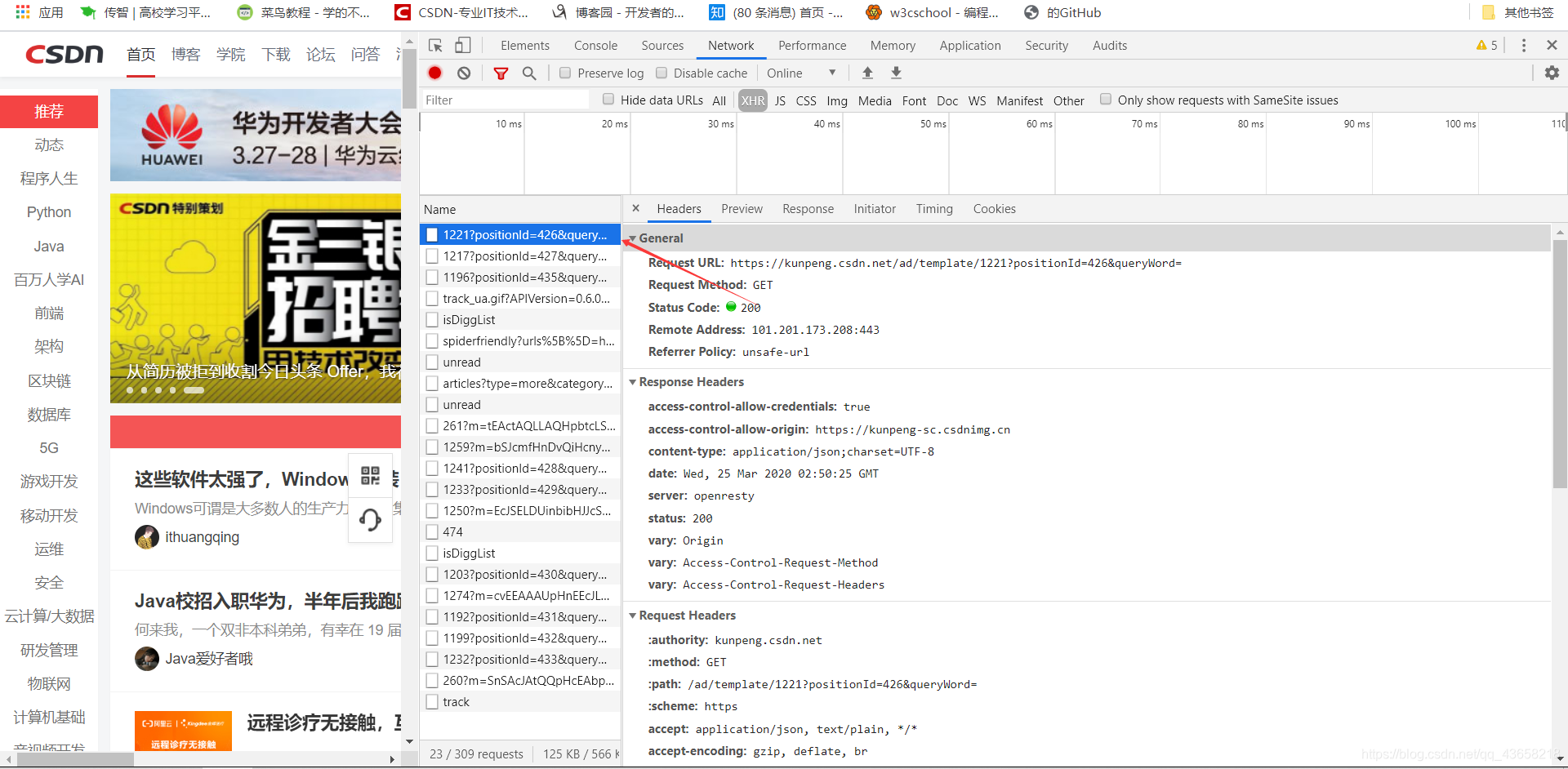Switch to the Console tab
The height and width of the screenshot is (769, 1568).
click(595, 46)
